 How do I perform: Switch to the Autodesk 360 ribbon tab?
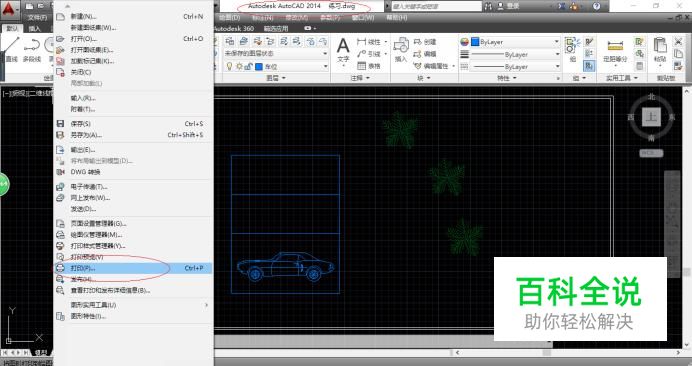(x=234, y=29)
